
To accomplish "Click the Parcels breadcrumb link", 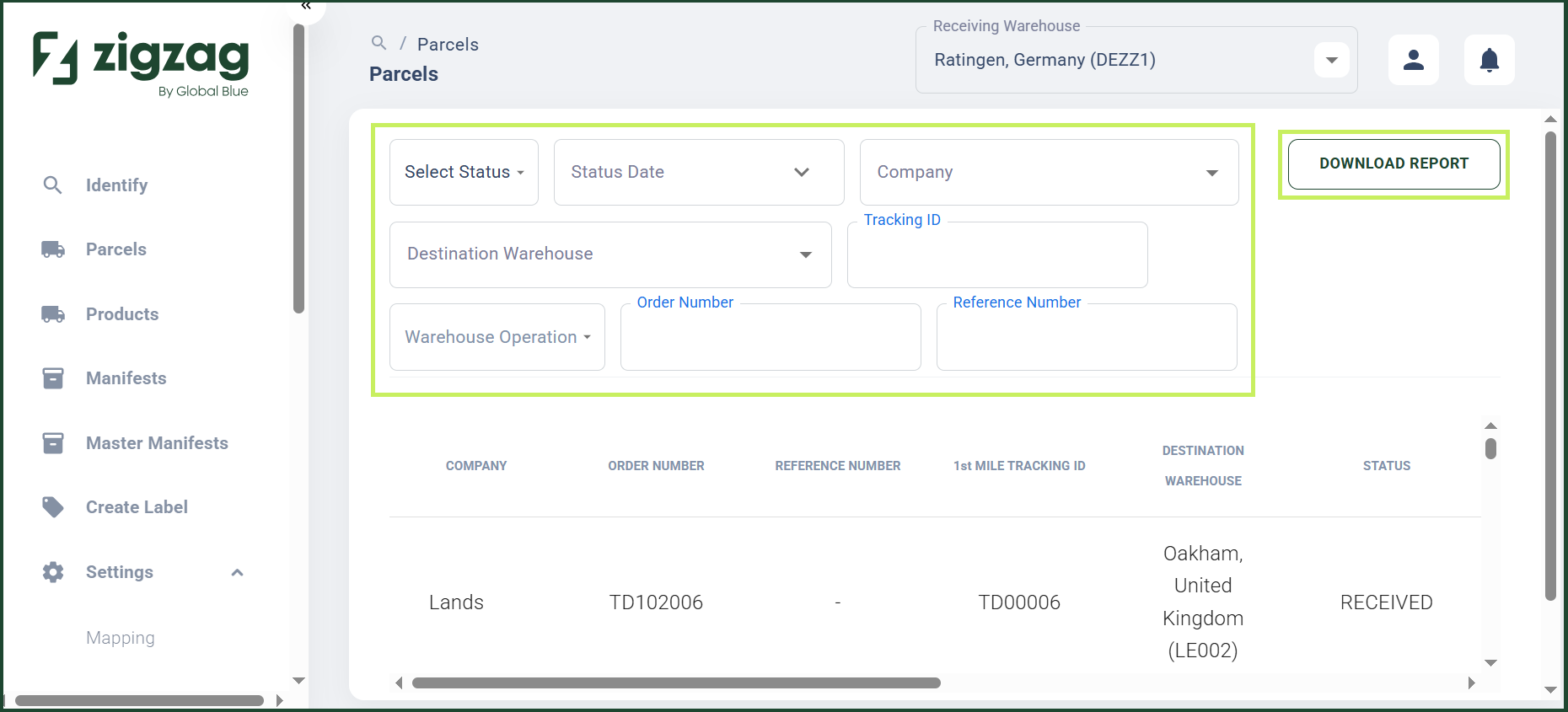I will pos(448,45).
